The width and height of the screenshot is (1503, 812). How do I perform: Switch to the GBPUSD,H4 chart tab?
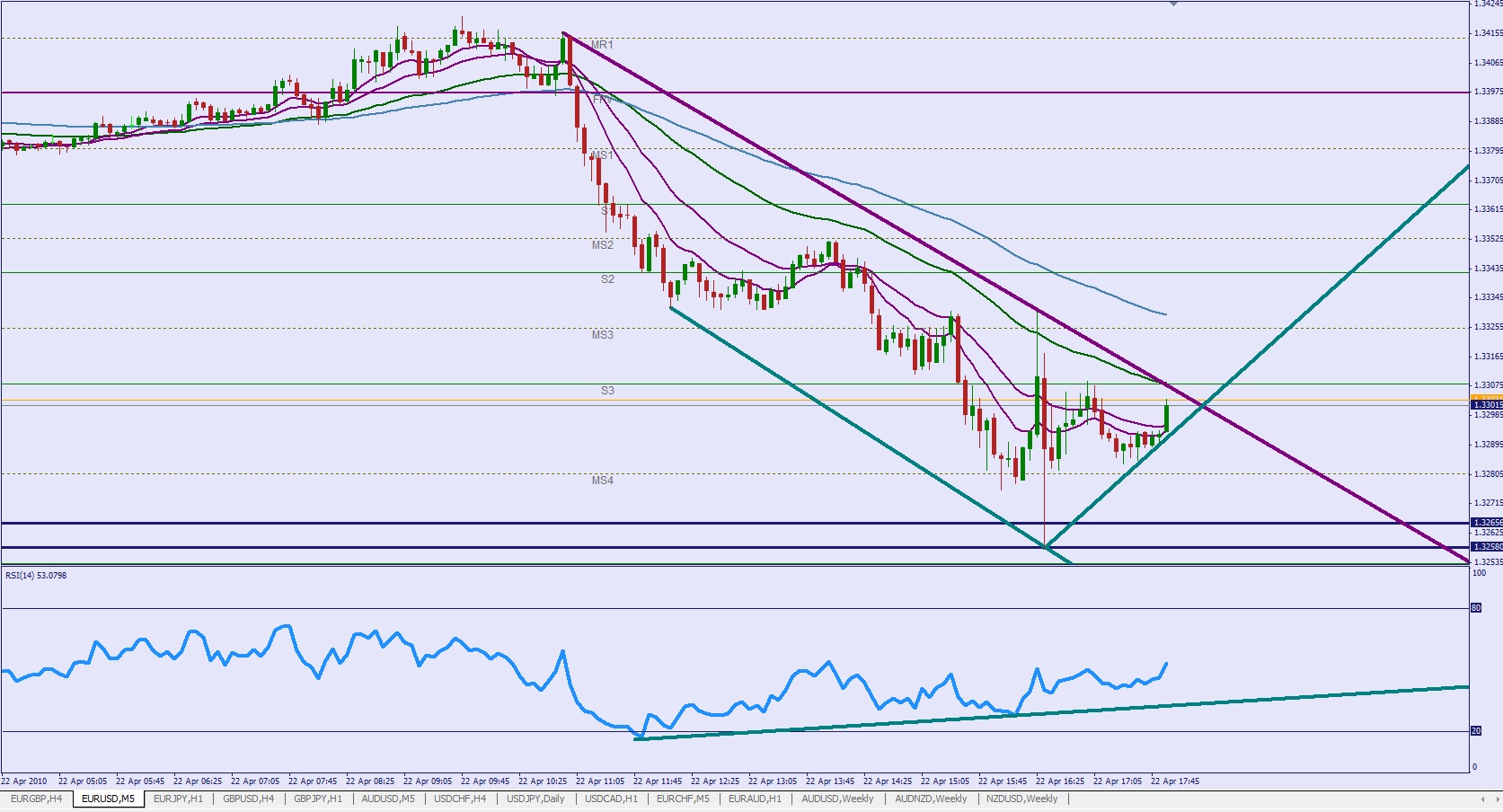tap(248, 799)
